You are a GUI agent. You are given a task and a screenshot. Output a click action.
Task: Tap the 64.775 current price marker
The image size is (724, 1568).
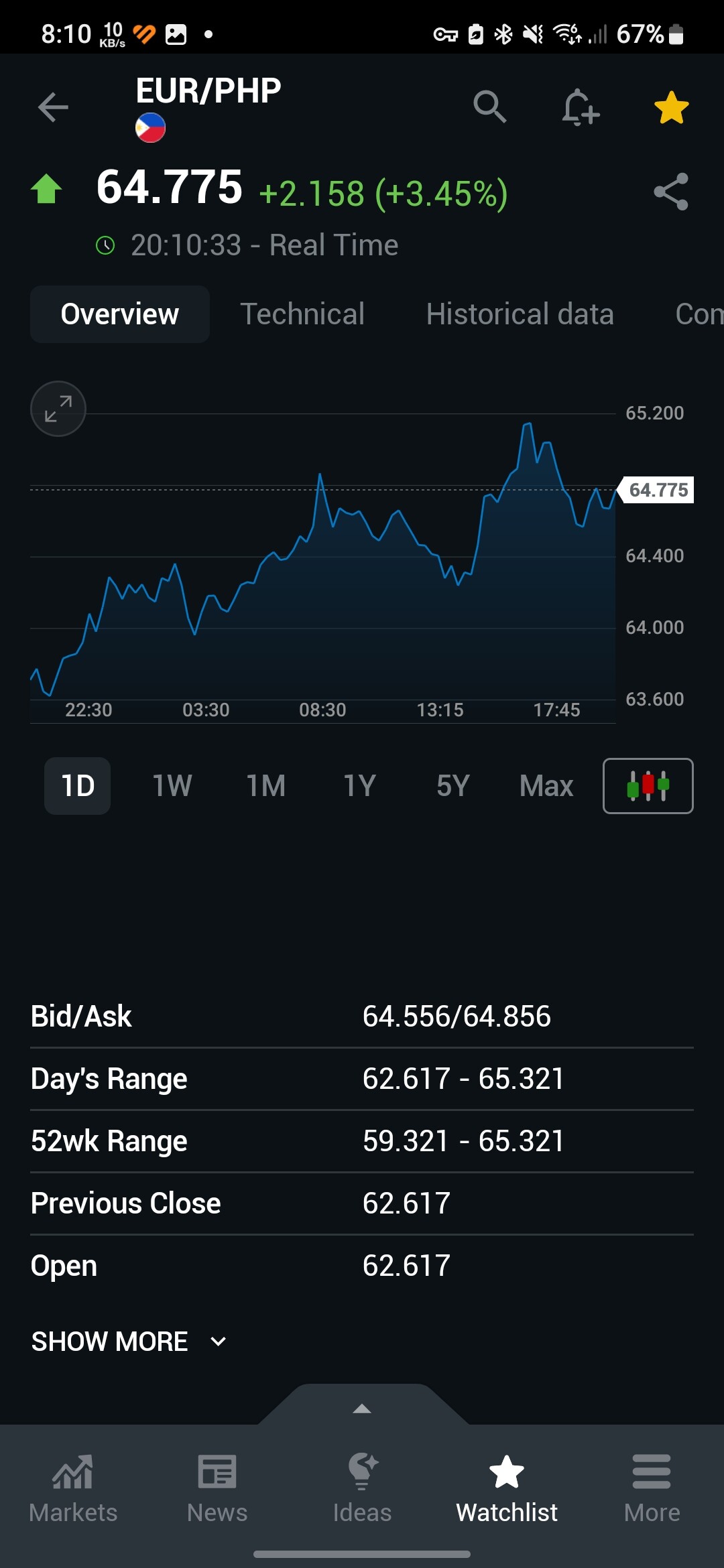(x=658, y=490)
